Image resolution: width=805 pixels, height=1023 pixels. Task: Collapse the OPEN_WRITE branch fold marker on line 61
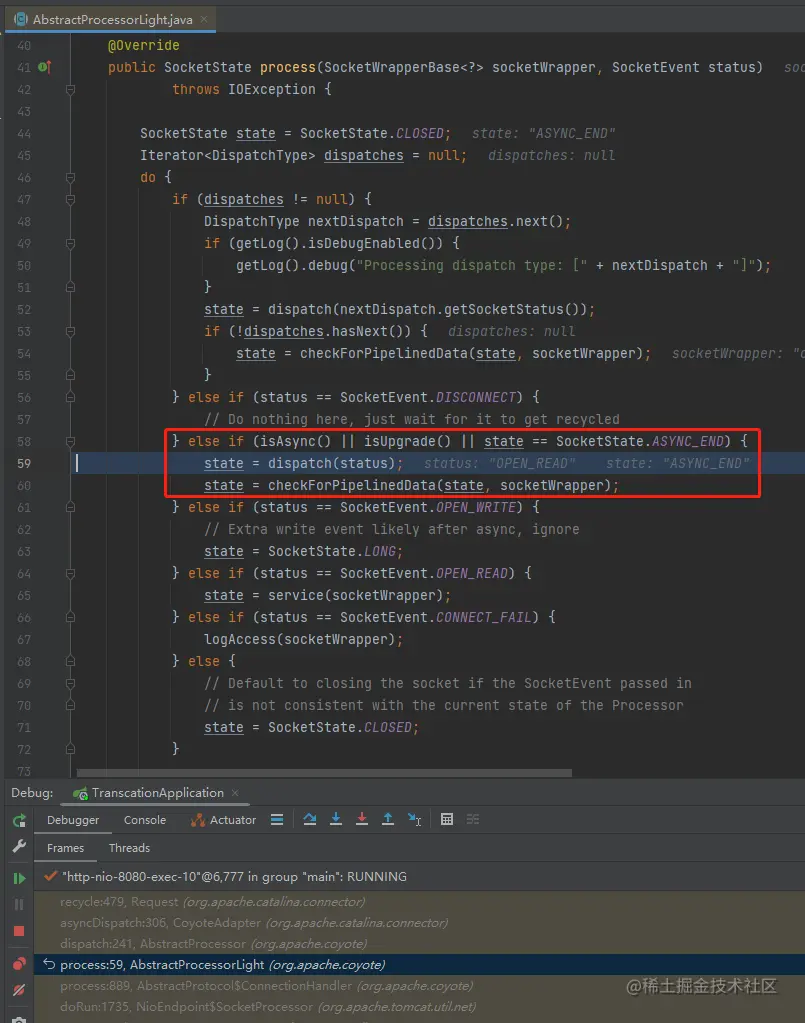pyautogui.click(x=70, y=508)
